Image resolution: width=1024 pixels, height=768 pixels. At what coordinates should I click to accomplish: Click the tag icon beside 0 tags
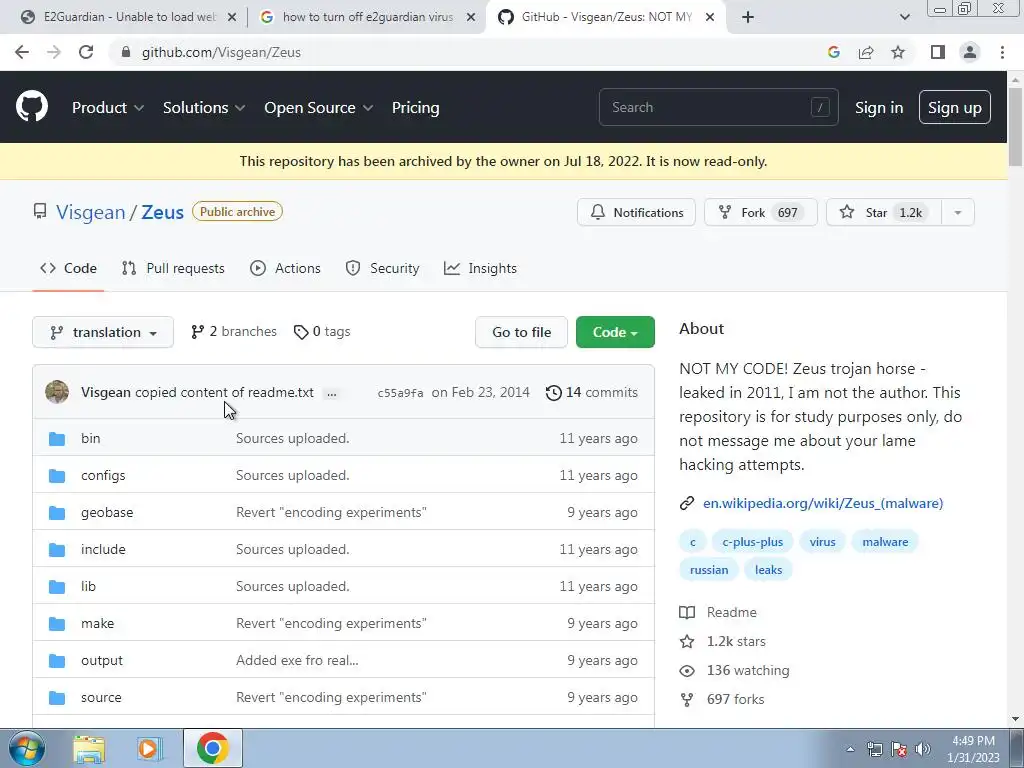pos(300,332)
